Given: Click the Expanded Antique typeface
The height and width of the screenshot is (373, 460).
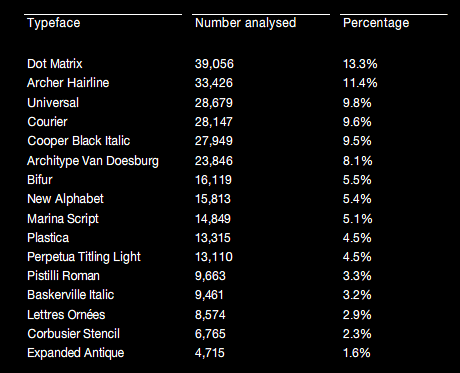Looking at the screenshot, I should coord(76,353).
